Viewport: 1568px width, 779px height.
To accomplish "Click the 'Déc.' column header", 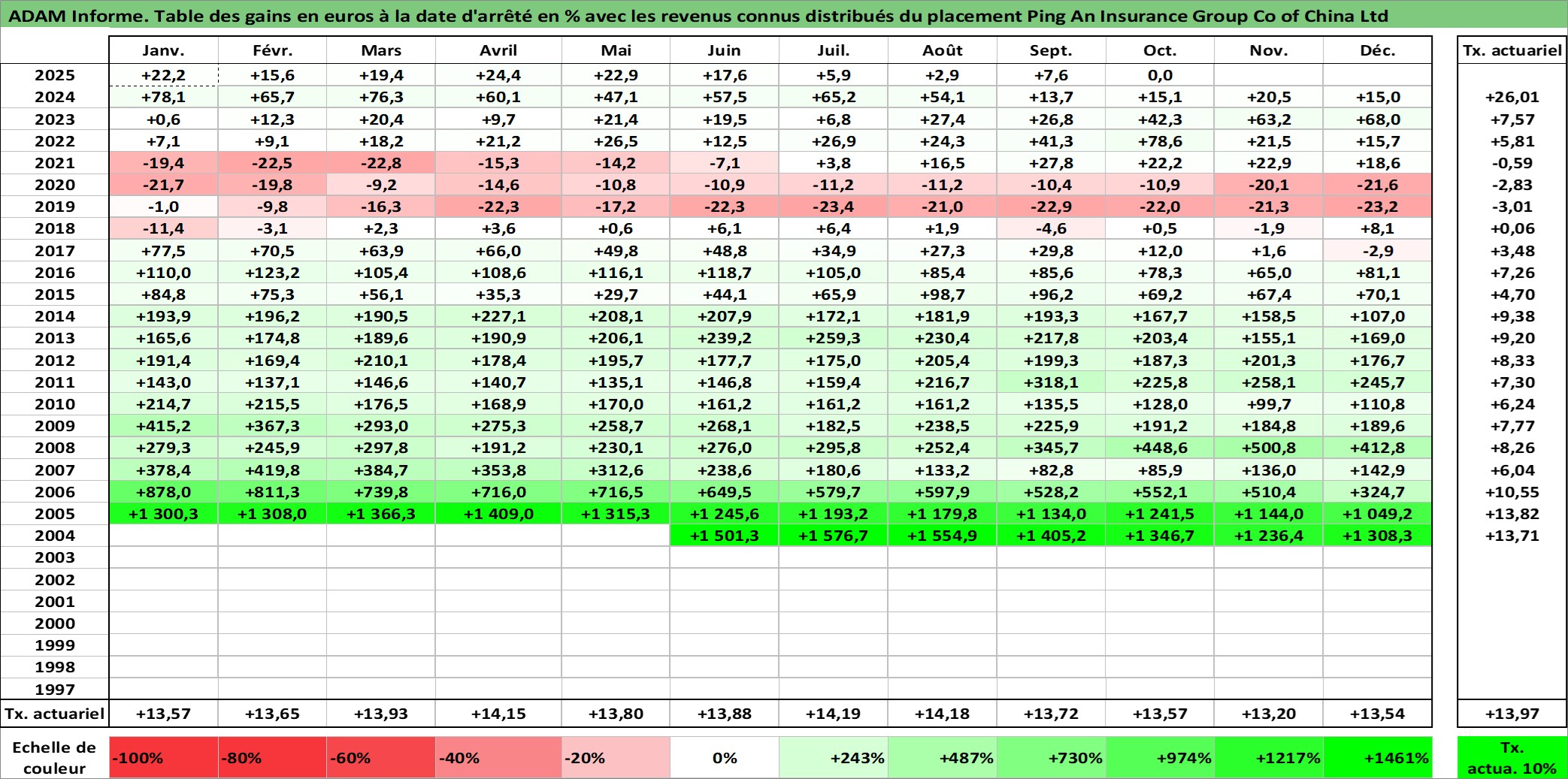I will (x=1378, y=50).
